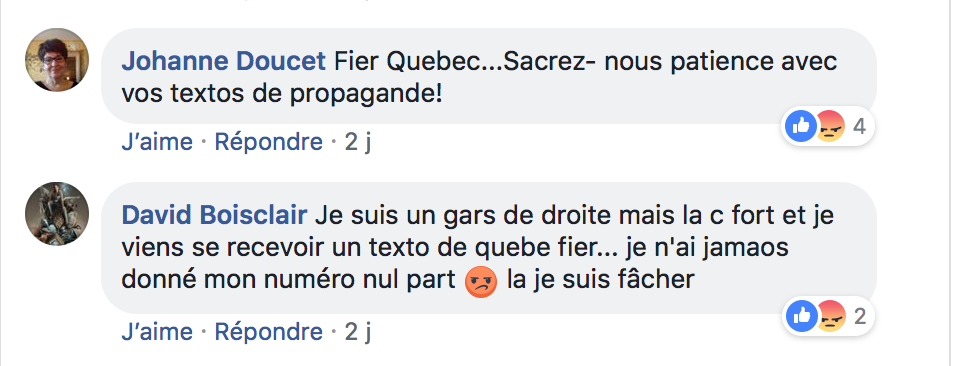The image size is (954, 366).
Task: Click the blue thumbs-up reaction on David's comment
Action: (x=801, y=316)
